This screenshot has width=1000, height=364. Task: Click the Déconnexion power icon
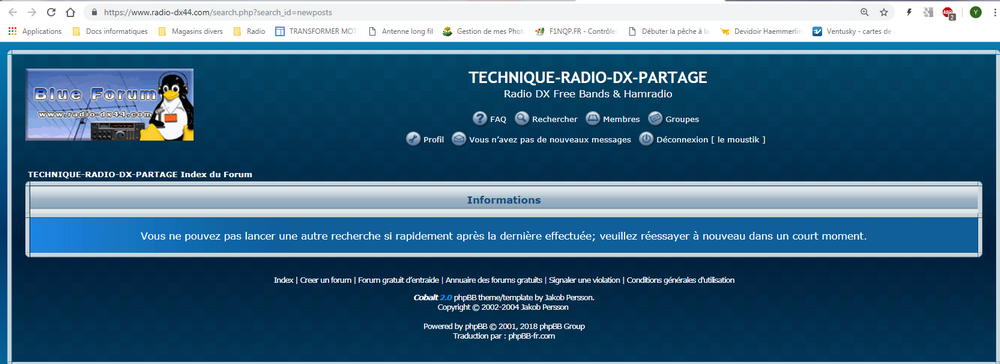coord(646,139)
